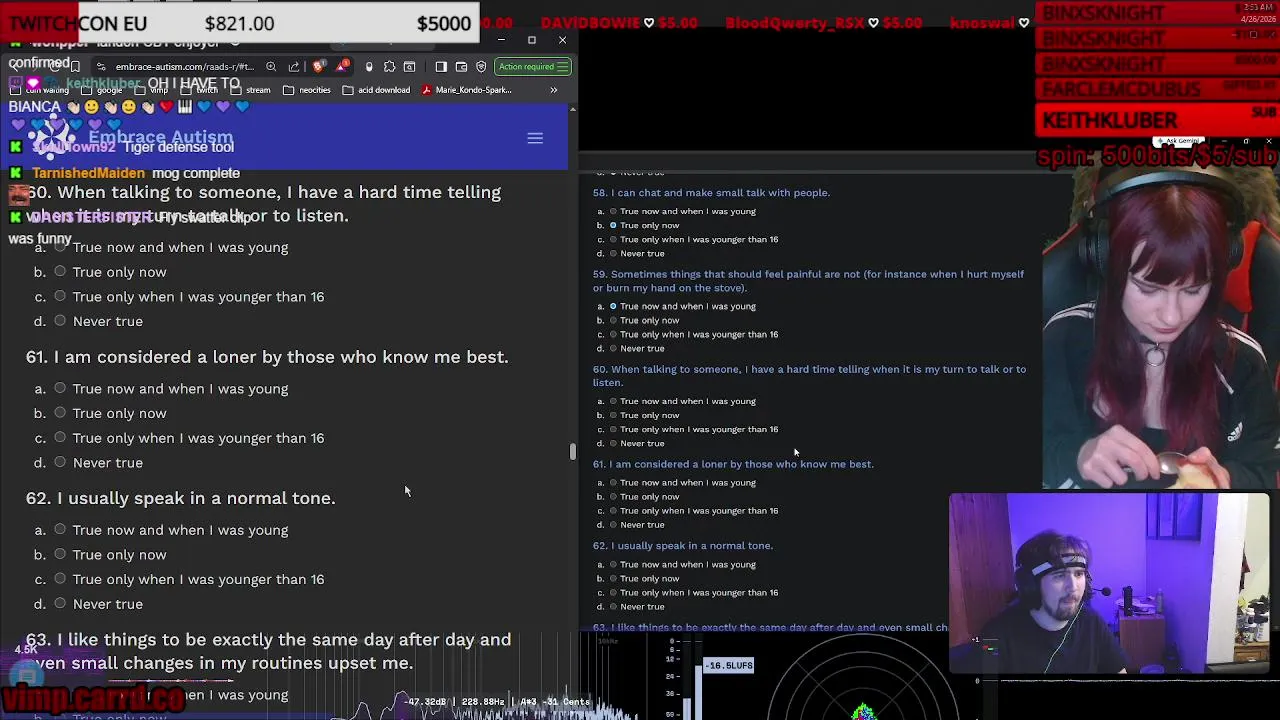Click the $821.00 donation total
1280x720 pixels.
(239, 23)
